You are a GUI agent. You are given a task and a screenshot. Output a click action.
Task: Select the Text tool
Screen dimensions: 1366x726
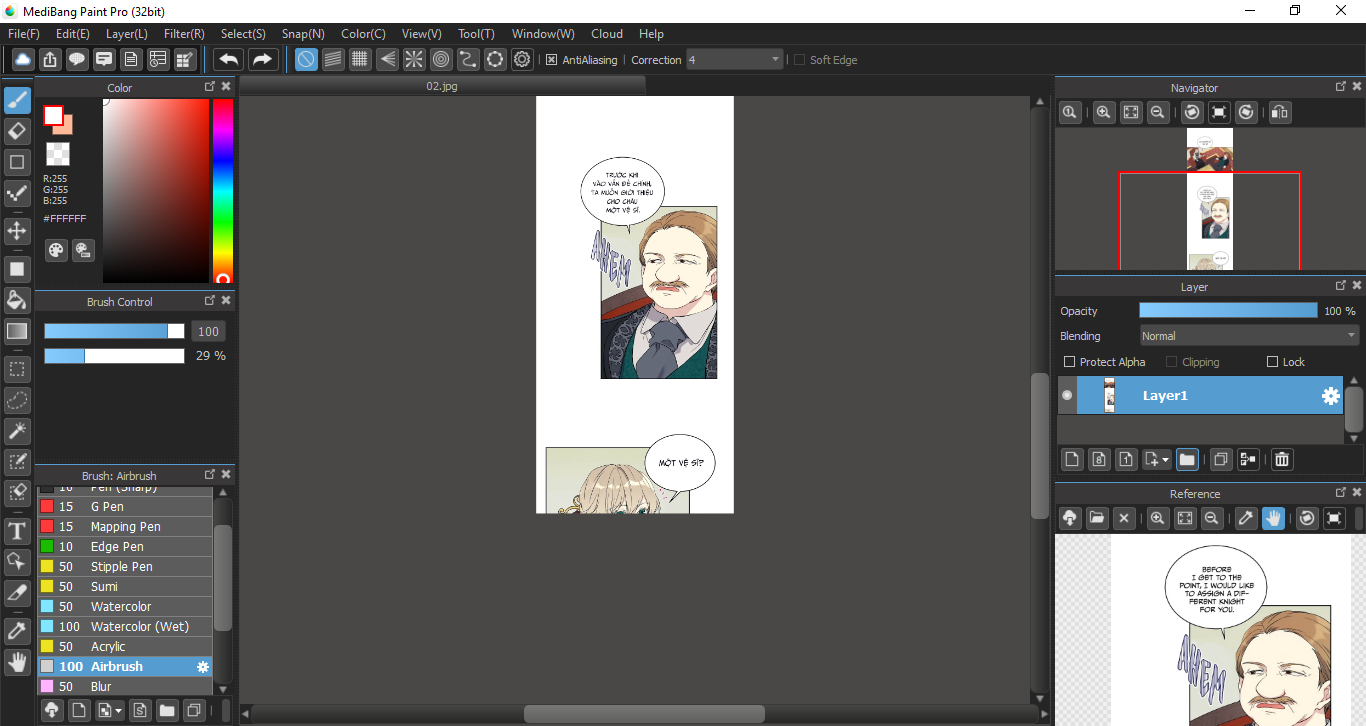tap(17, 530)
